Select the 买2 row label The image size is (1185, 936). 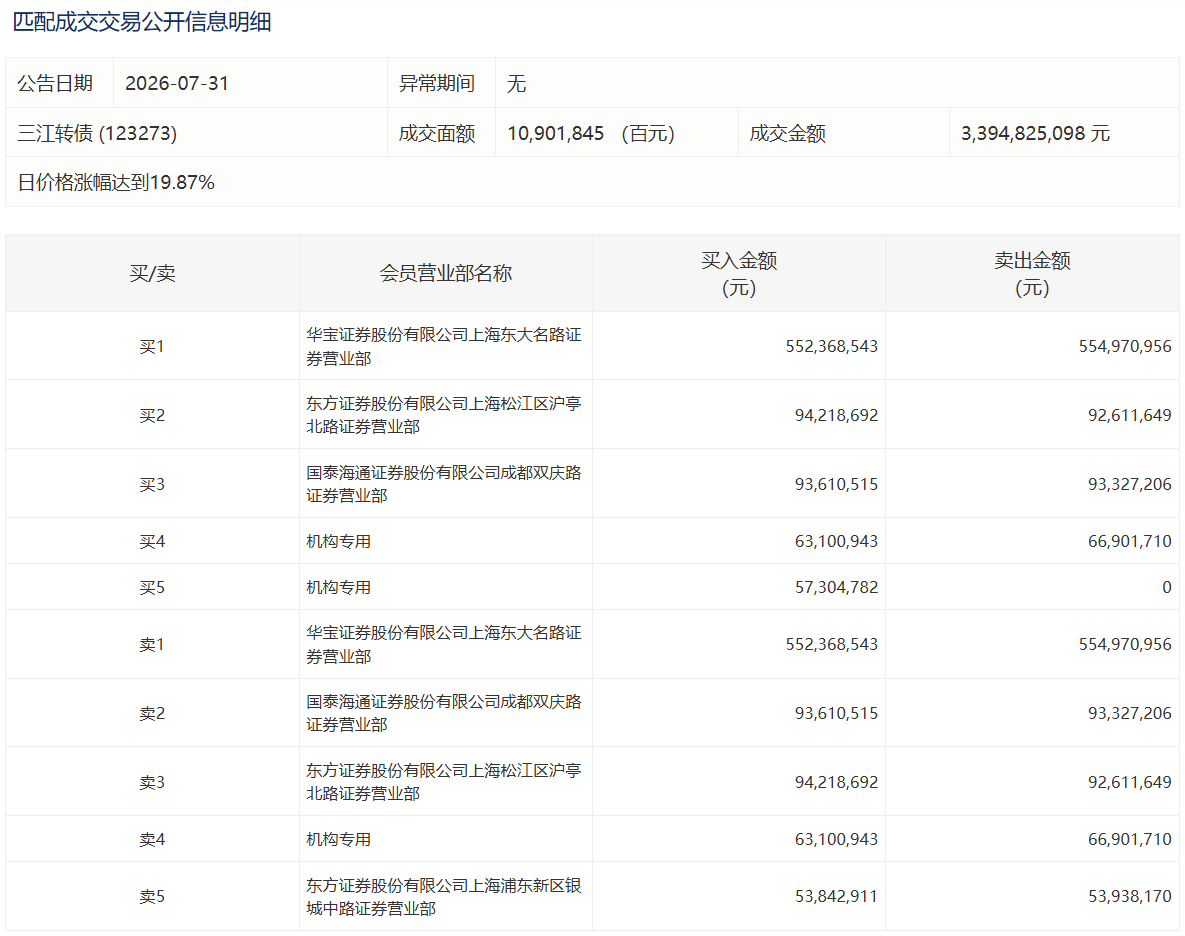[x=152, y=415]
